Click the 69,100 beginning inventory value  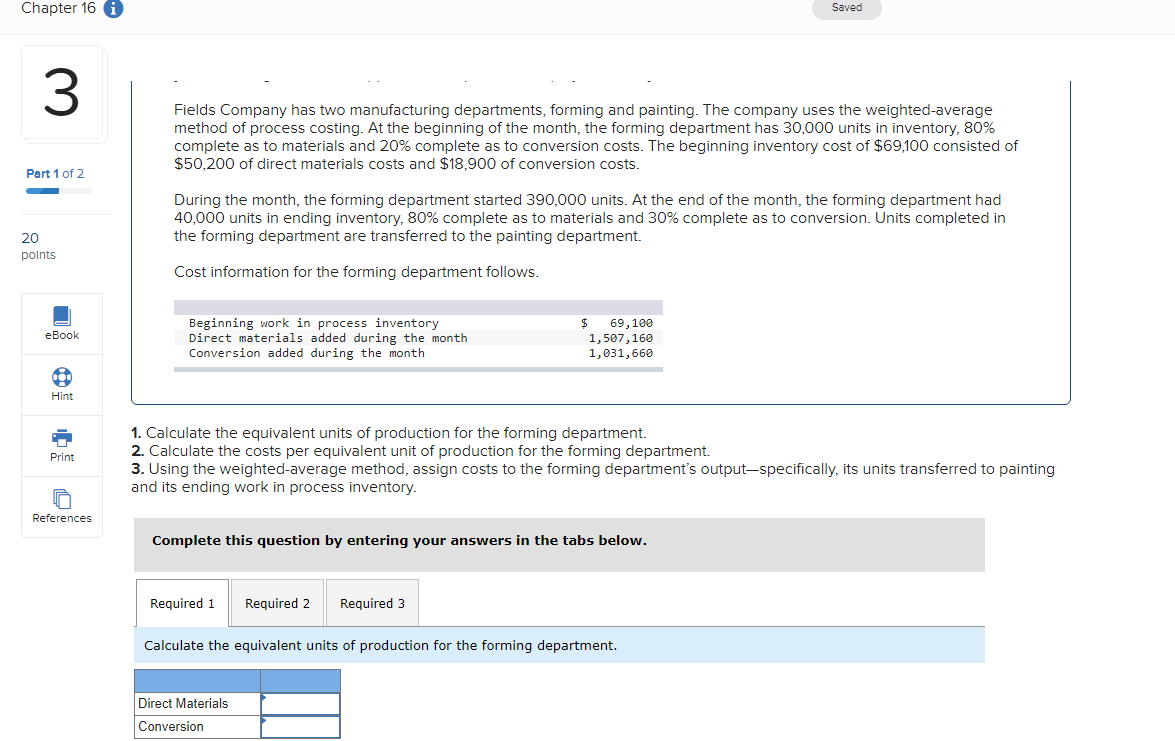coord(631,323)
